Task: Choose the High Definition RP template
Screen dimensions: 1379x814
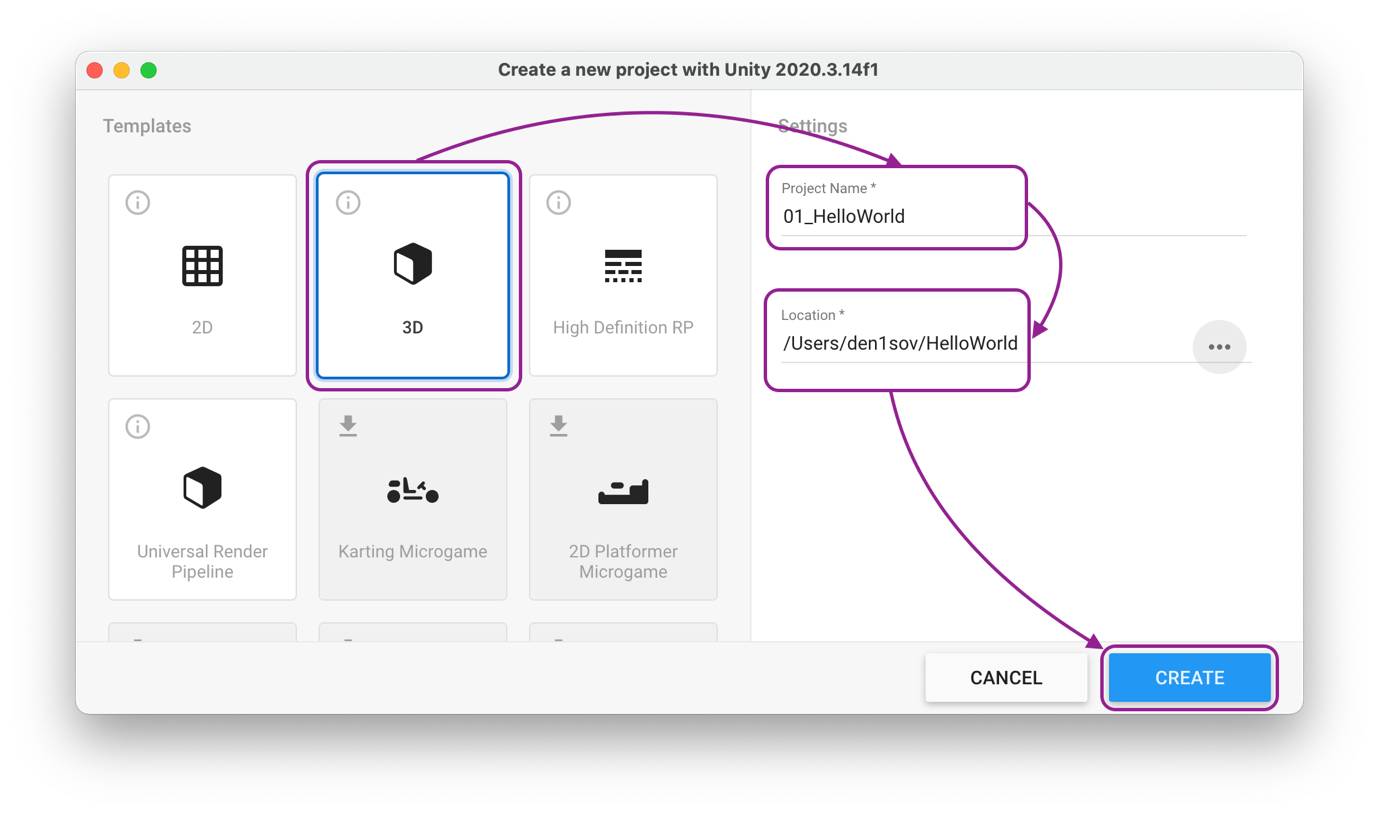Action: [x=623, y=275]
